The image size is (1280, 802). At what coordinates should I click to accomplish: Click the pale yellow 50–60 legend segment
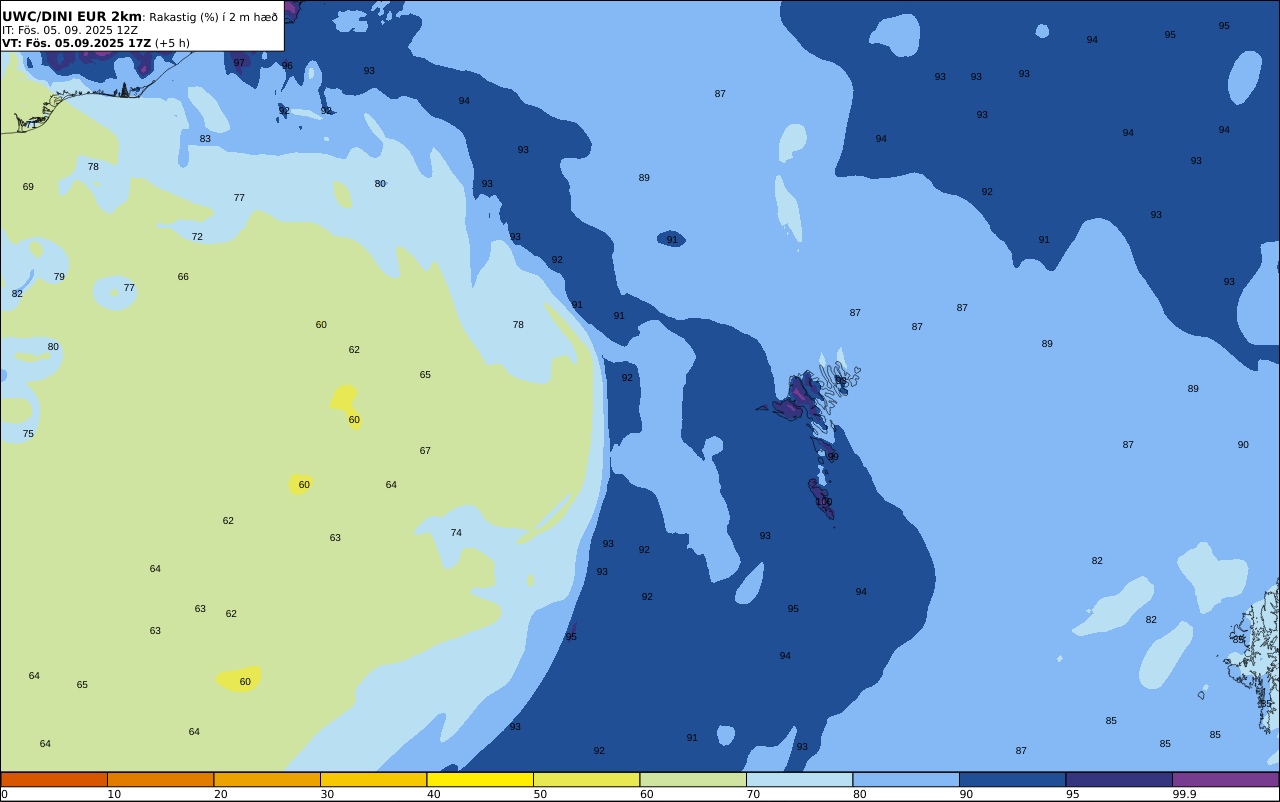(586, 779)
